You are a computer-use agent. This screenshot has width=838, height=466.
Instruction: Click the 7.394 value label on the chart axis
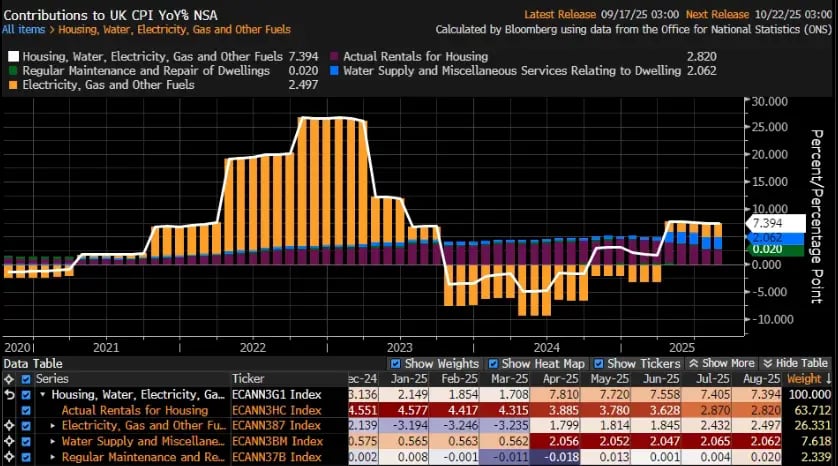coord(775,223)
